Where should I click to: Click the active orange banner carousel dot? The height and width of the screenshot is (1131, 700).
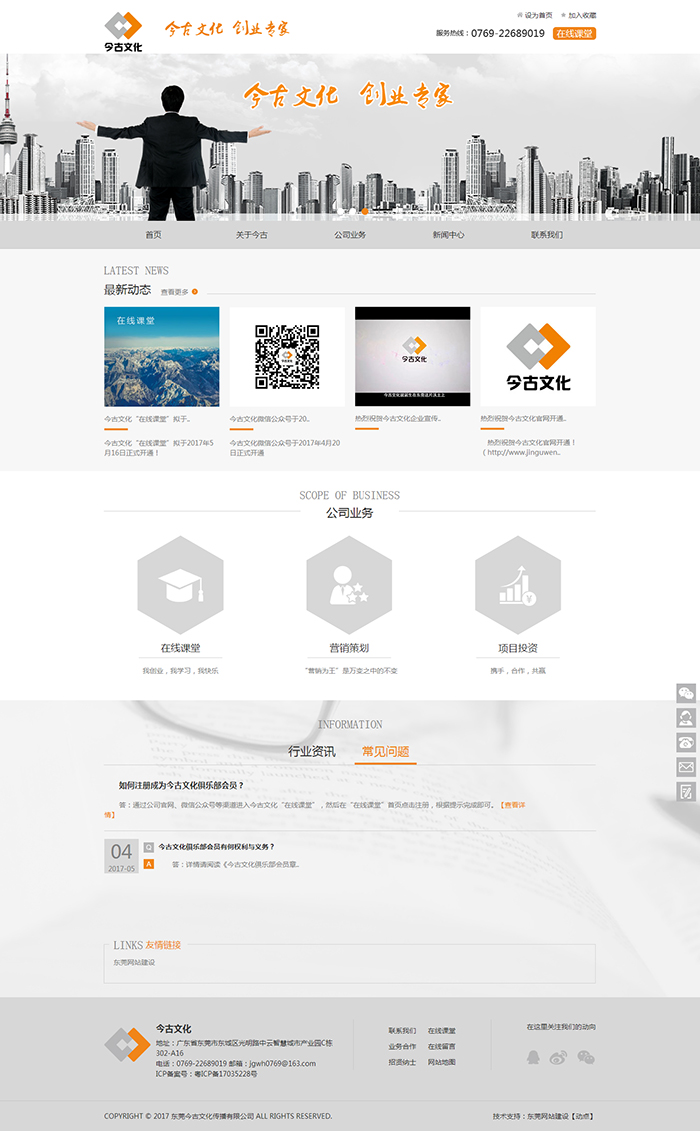coord(365,211)
